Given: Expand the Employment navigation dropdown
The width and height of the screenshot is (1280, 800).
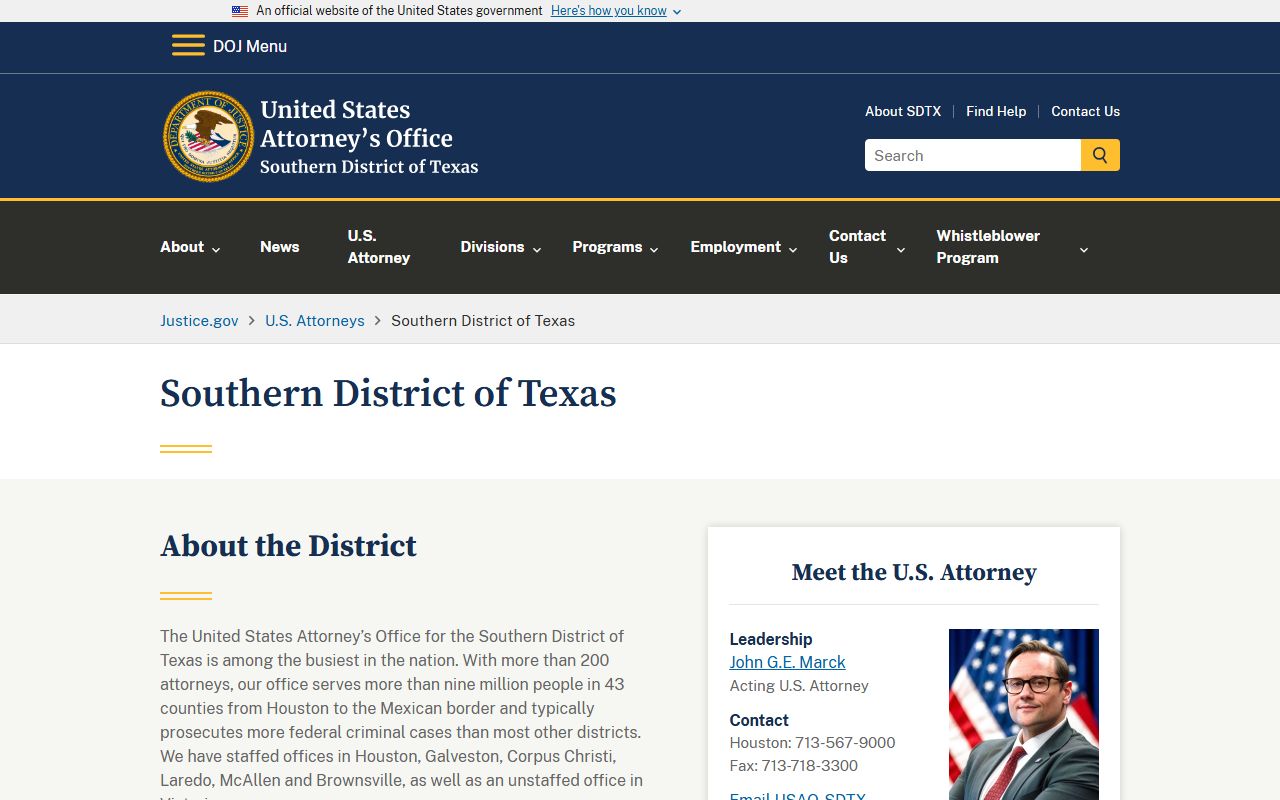Looking at the screenshot, I should [744, 247].
